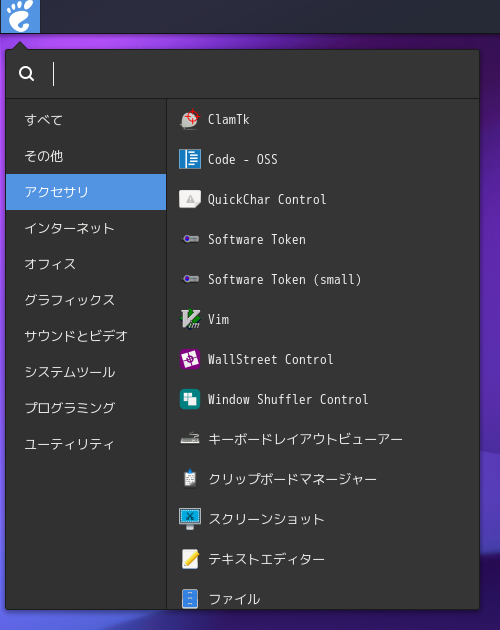500x630 pixels.
Task: Focus the application search field
Action: point(242,74)
